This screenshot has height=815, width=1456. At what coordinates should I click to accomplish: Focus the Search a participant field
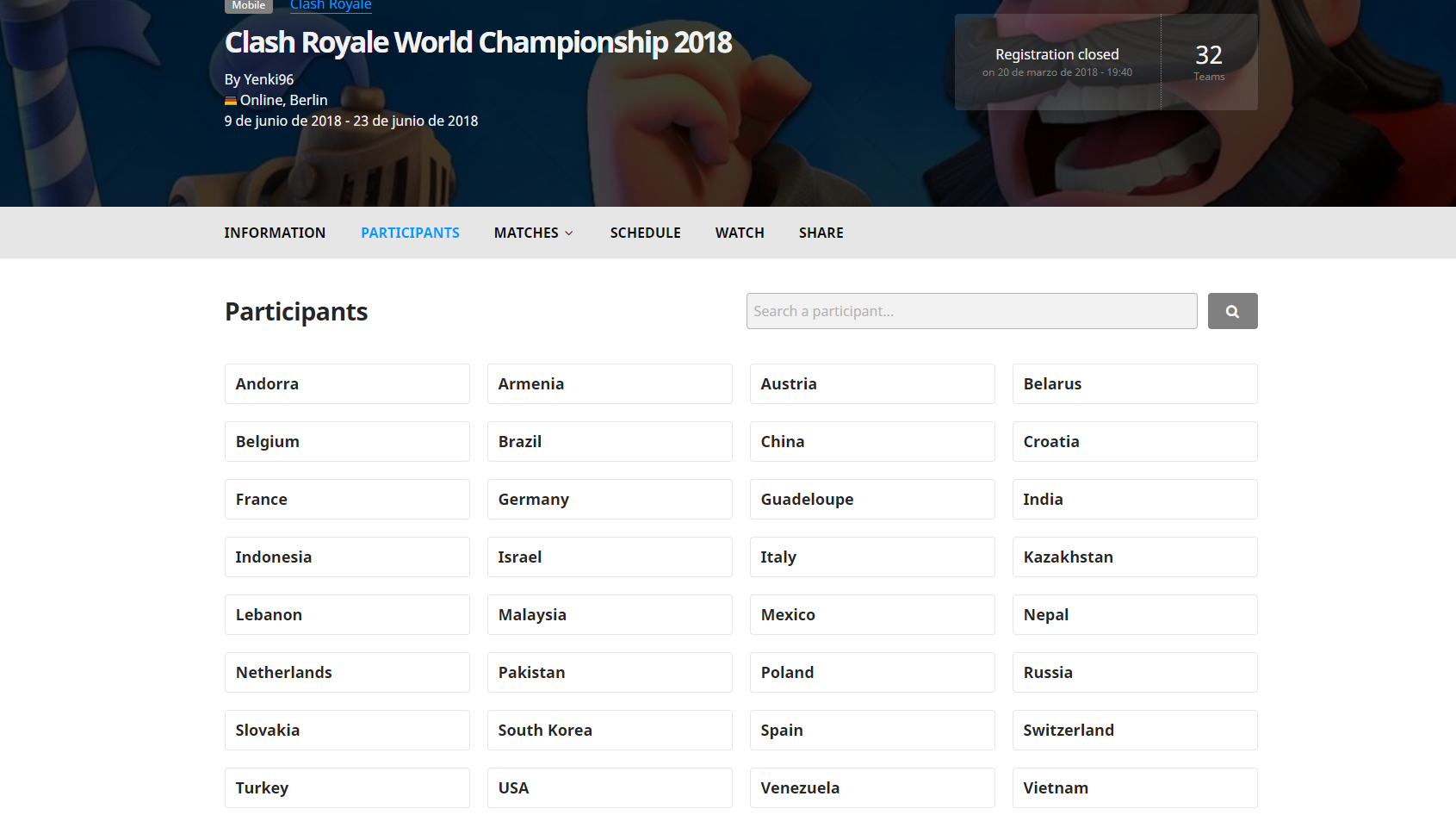971,311
